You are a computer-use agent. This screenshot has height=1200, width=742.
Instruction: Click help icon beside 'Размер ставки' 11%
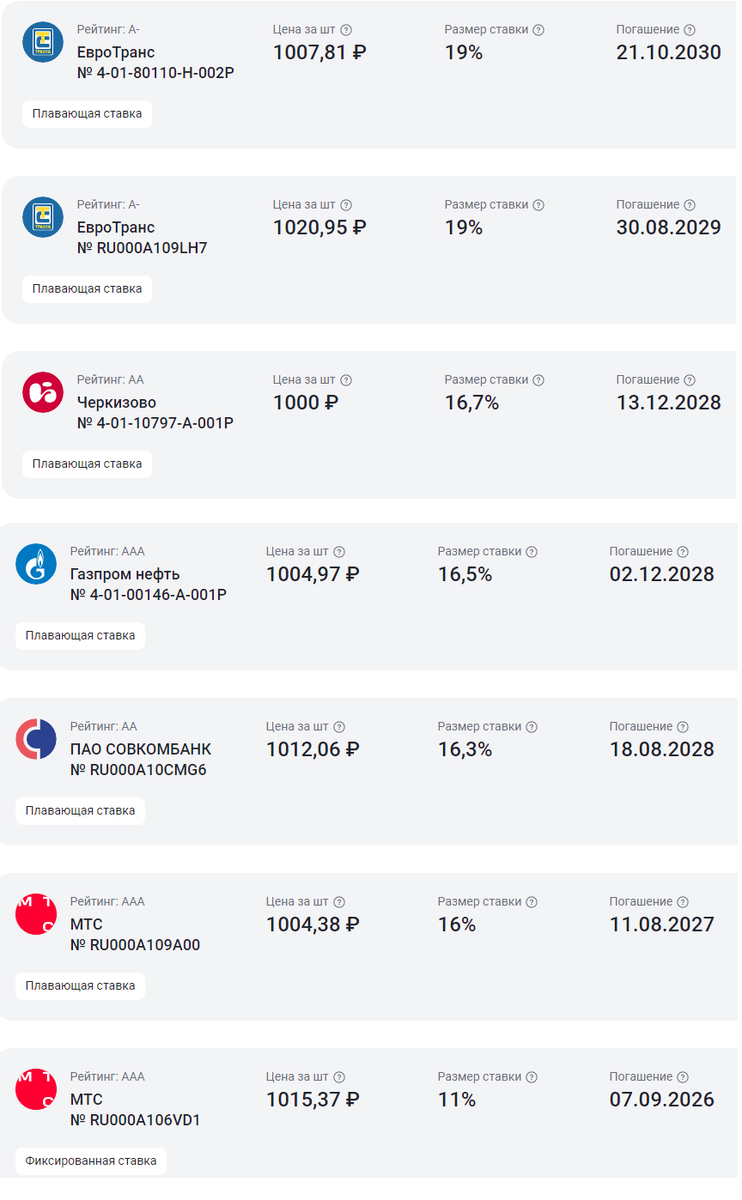point(532,1077)
